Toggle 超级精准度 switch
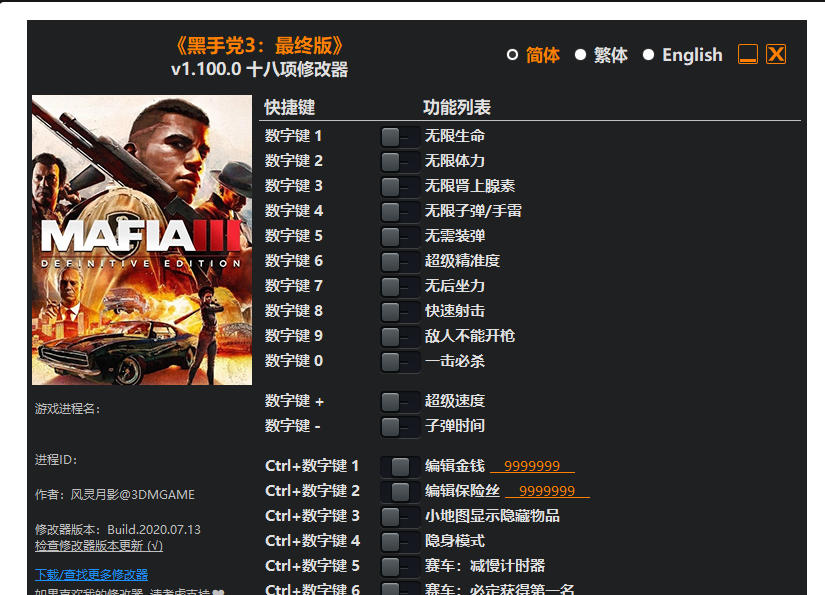Screen dimensions: 825x595 tap(399, 261)
